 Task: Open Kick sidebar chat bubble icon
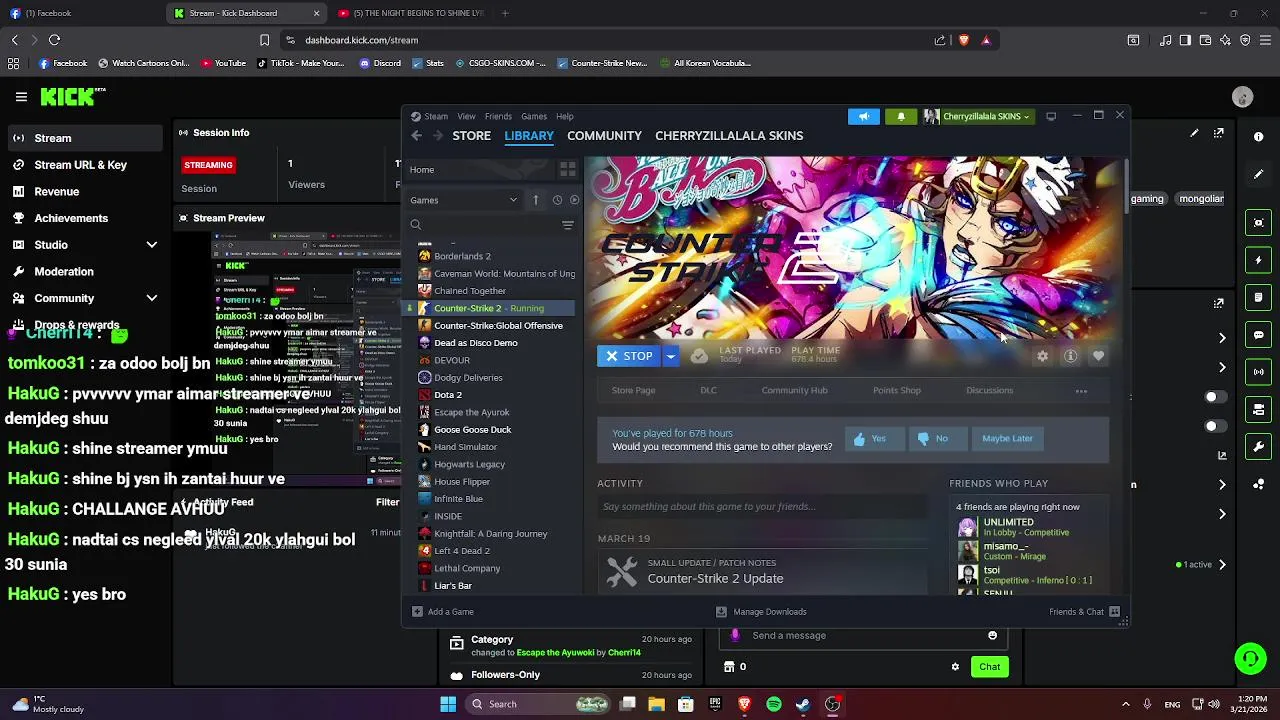click(1259, 335)
